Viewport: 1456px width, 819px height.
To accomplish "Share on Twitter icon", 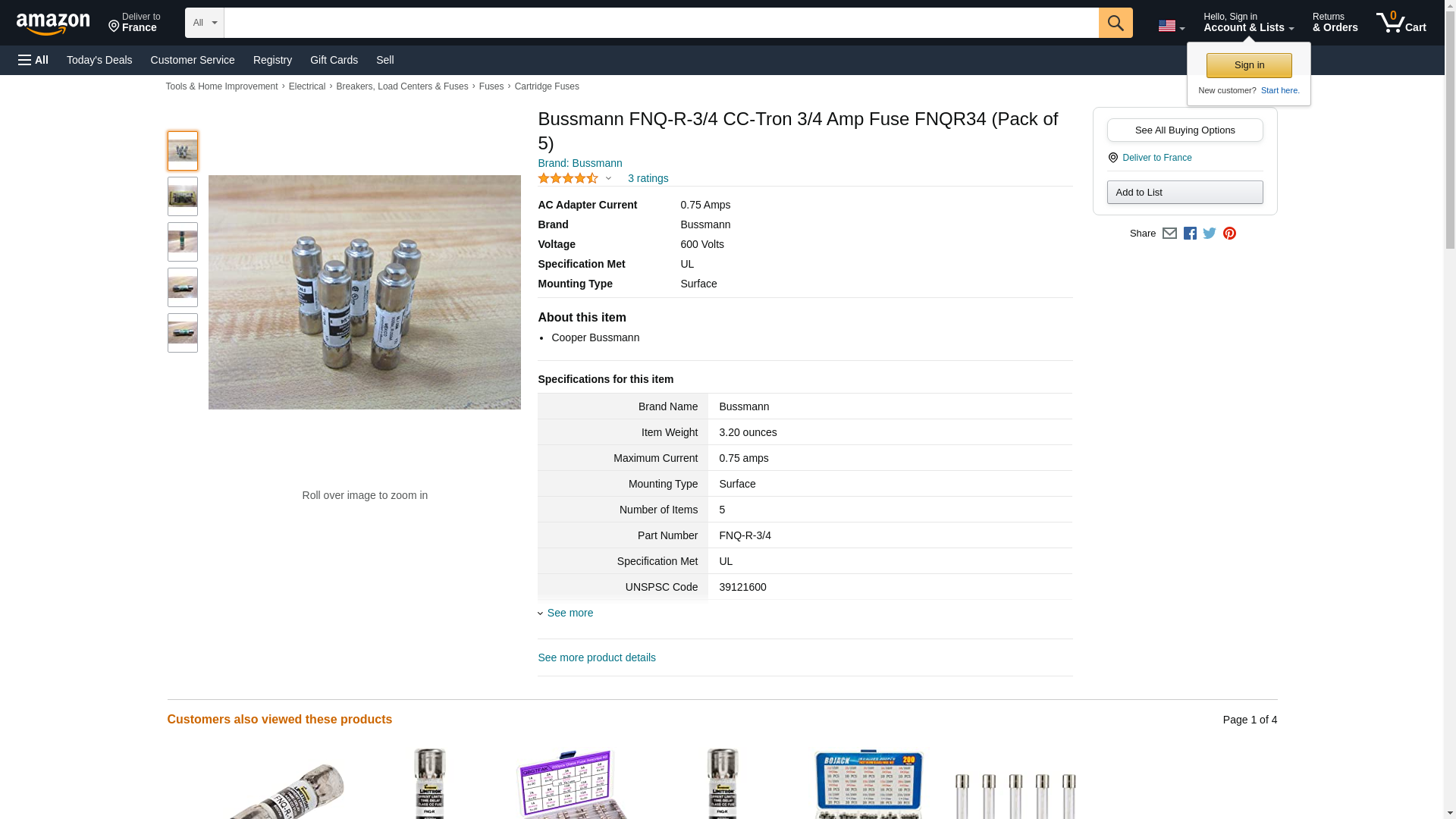I will pos(1210,234).
